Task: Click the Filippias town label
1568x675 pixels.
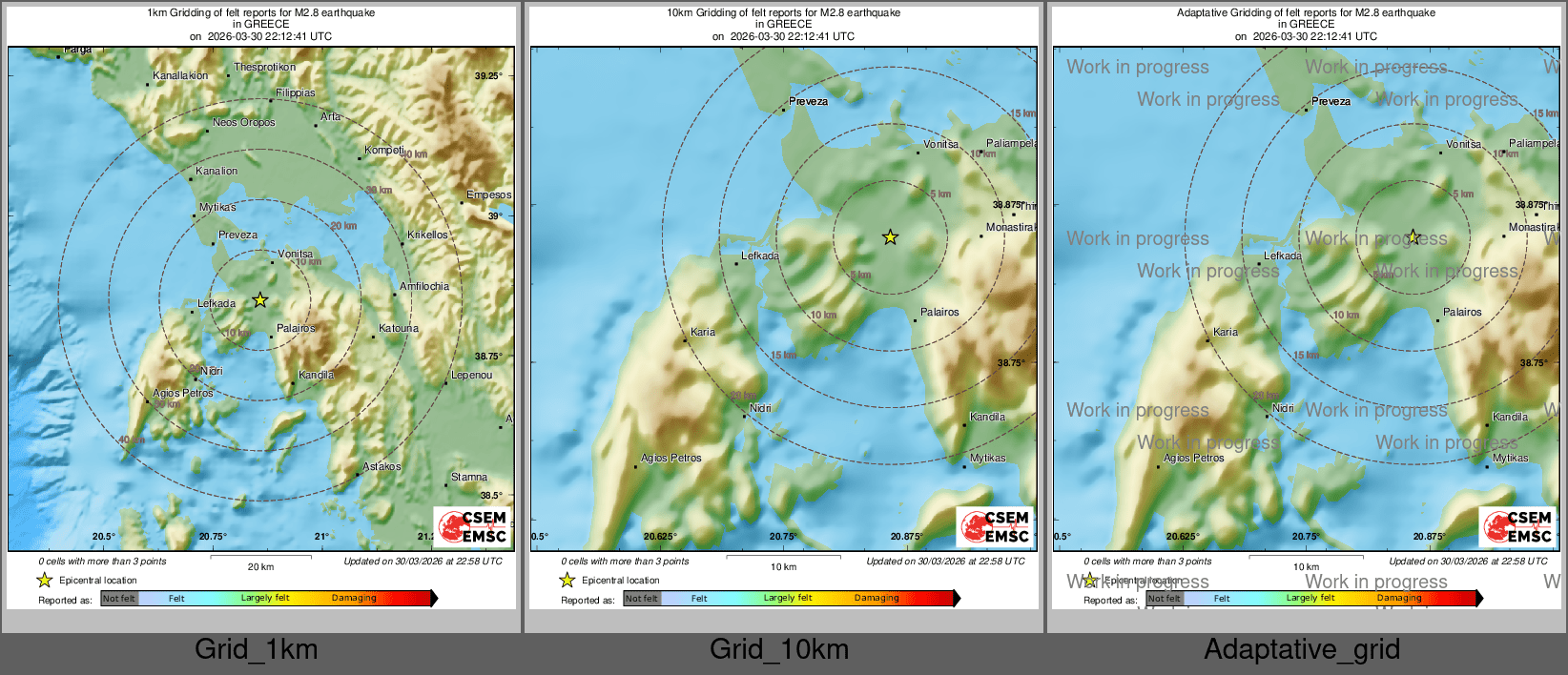Action: [x=296, y=92]
